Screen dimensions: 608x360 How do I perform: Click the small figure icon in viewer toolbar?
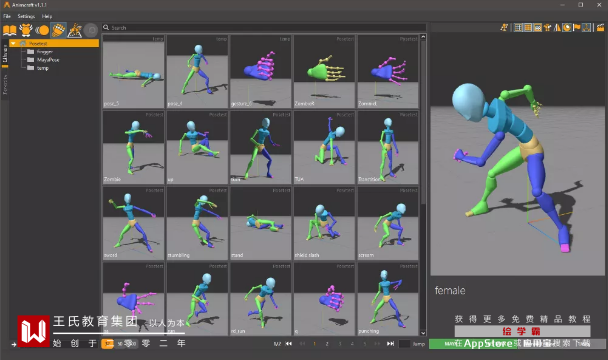pyautogui.click(x=547, y=27)
